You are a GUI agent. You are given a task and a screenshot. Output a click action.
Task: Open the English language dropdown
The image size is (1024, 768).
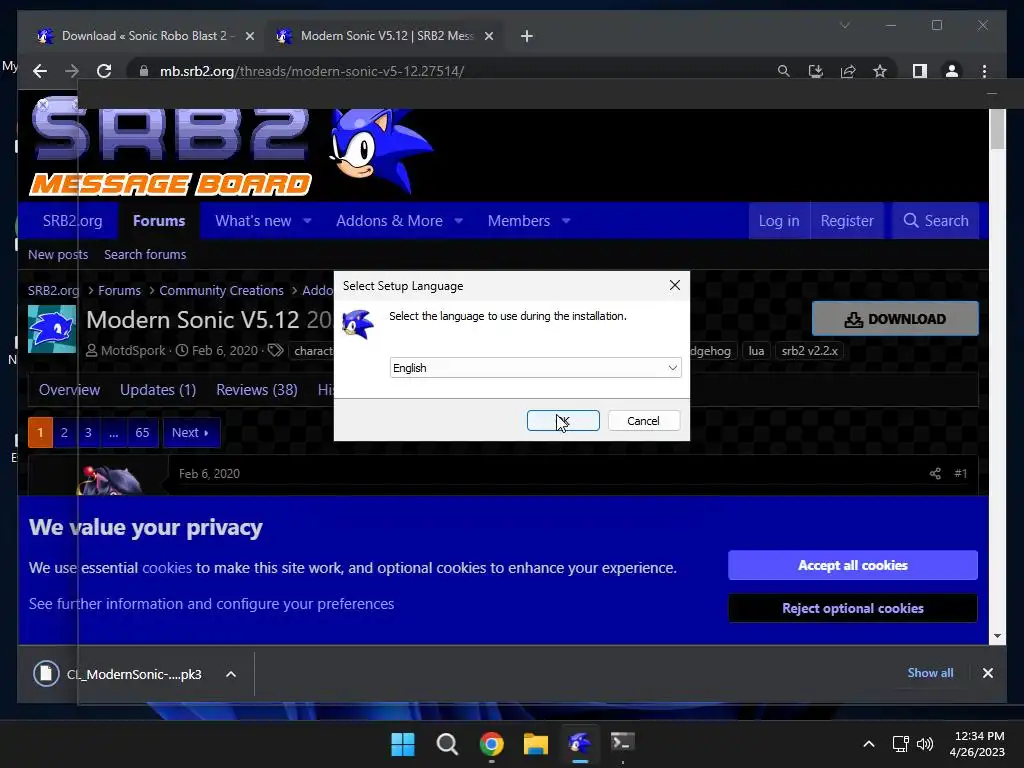click(536, 368)
